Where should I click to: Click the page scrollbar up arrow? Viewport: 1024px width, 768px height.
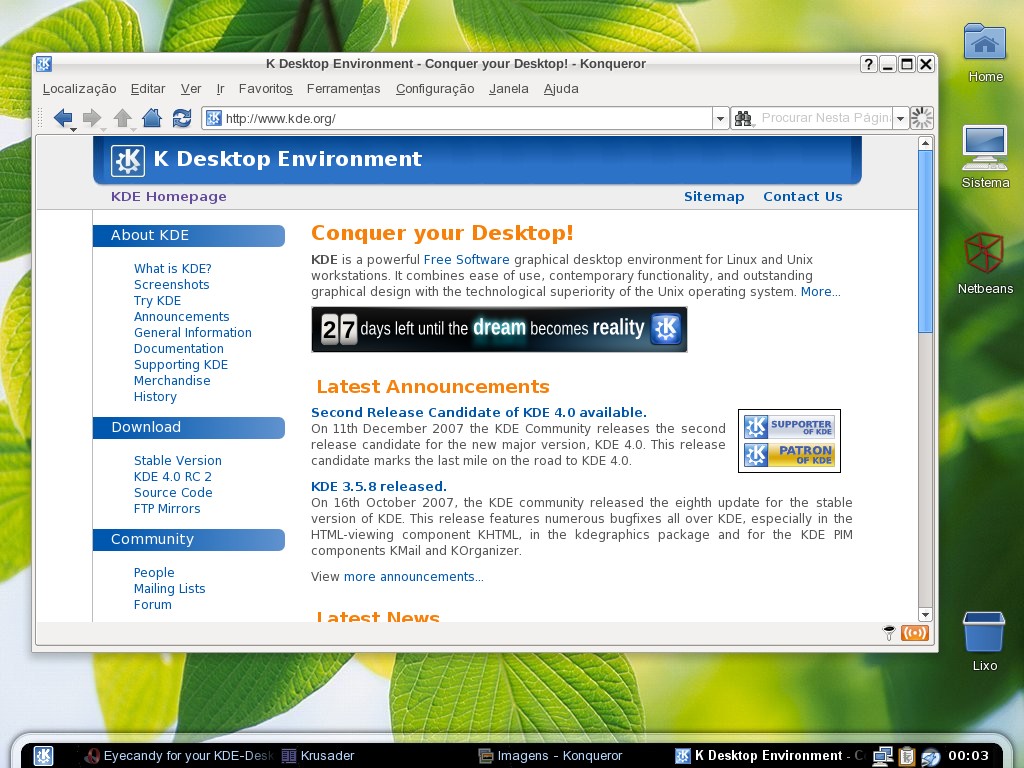tap(925, 142)
